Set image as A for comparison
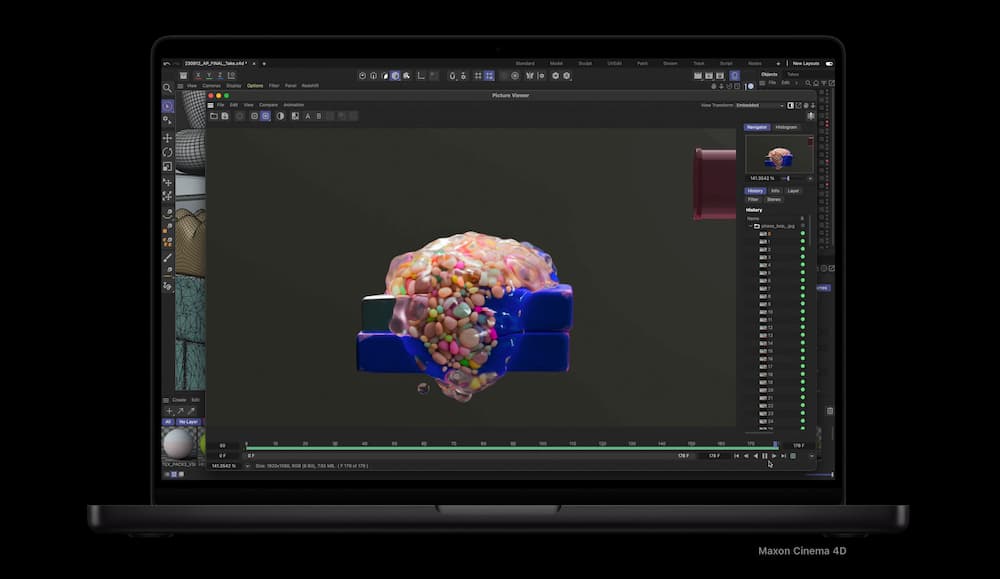This screenshot has height=579, width=1000. (307, 116)
